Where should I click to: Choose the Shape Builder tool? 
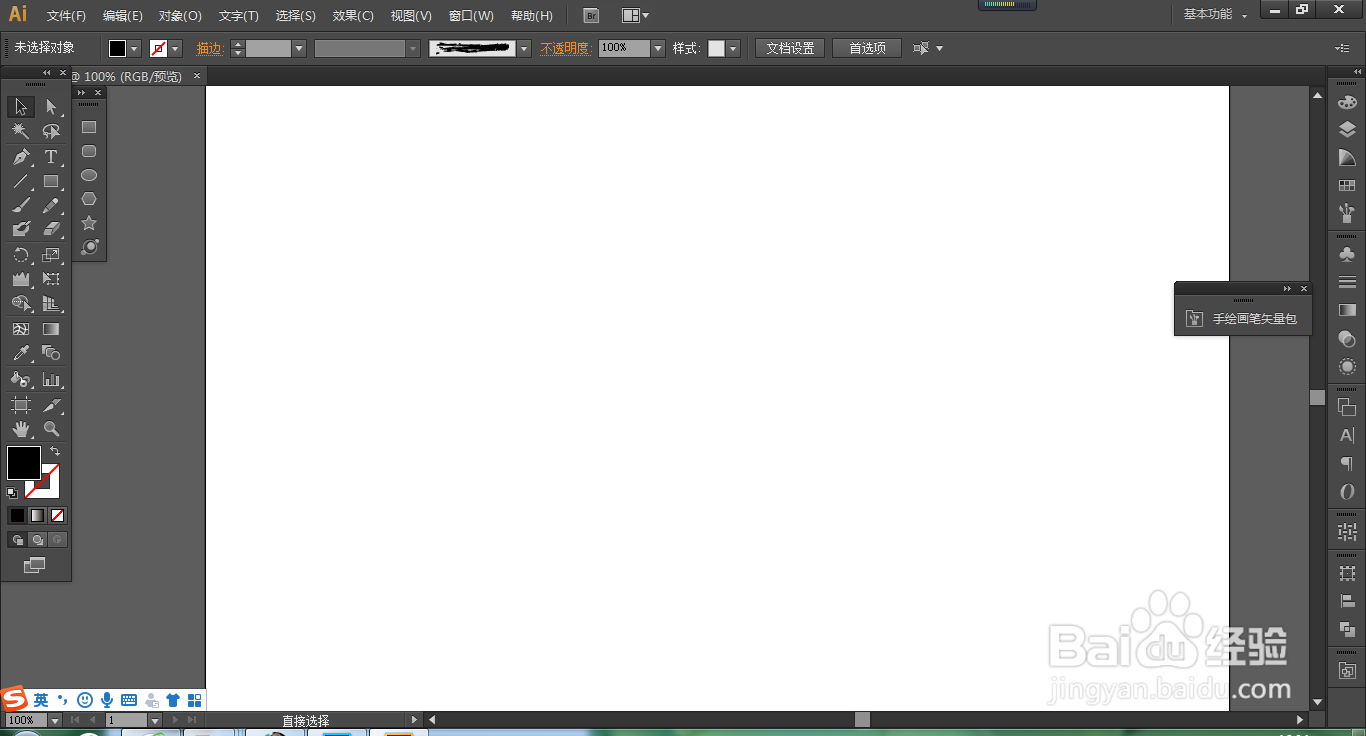[x=21, y=304]
